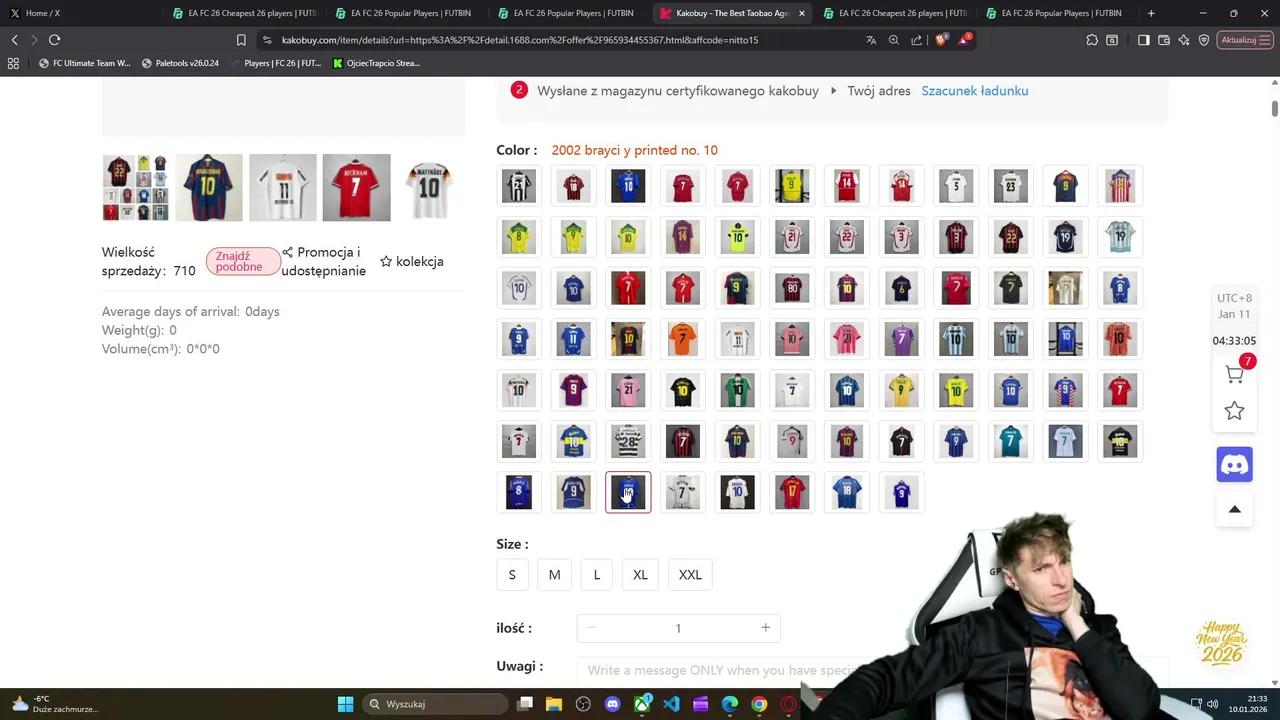This screenshot has height=720, width=1280.
Task: Switch to the Home / X tab
Action: pos(81,13)
